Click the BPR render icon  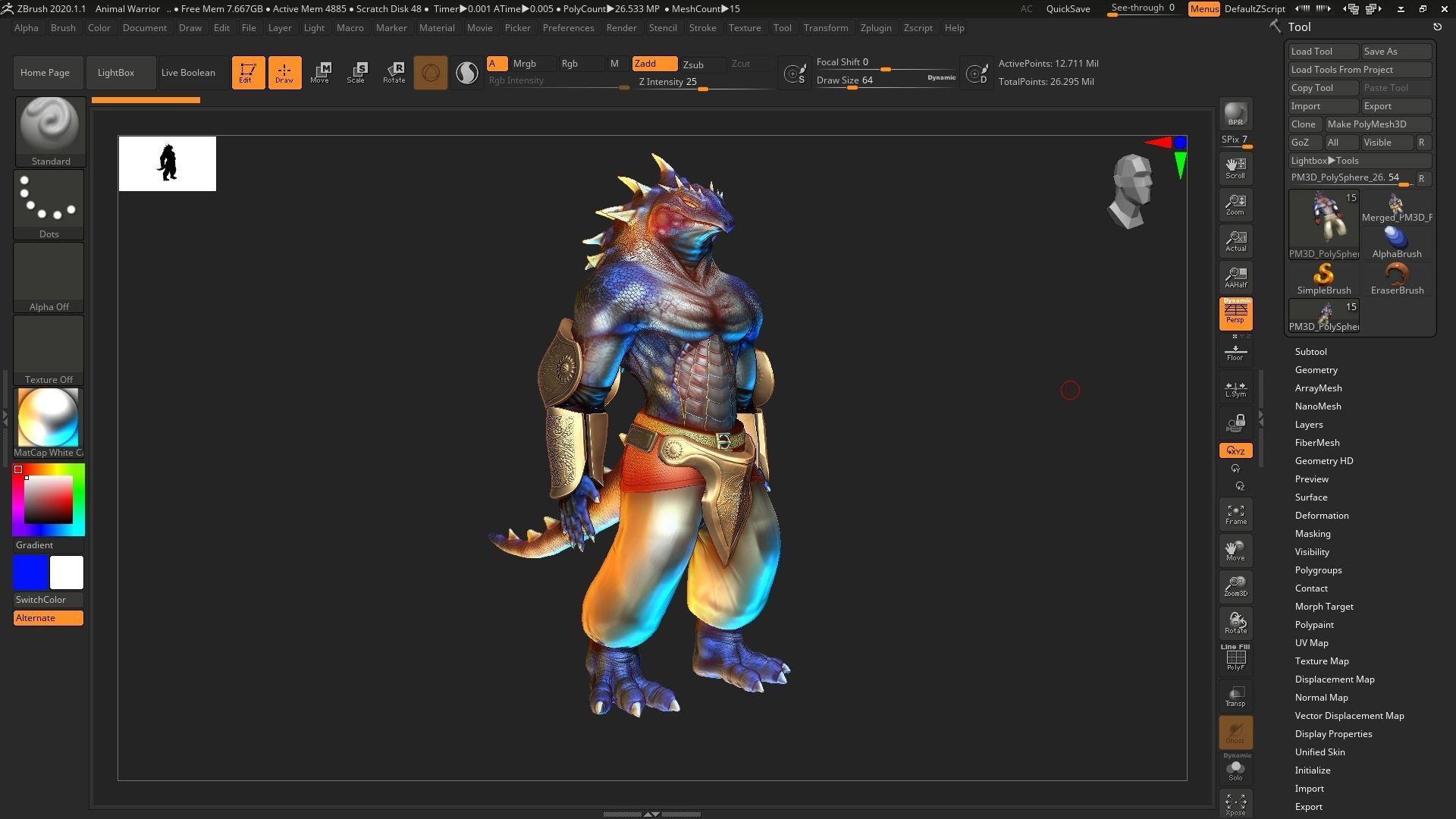pyautogui.click(x=1235, y=114)
